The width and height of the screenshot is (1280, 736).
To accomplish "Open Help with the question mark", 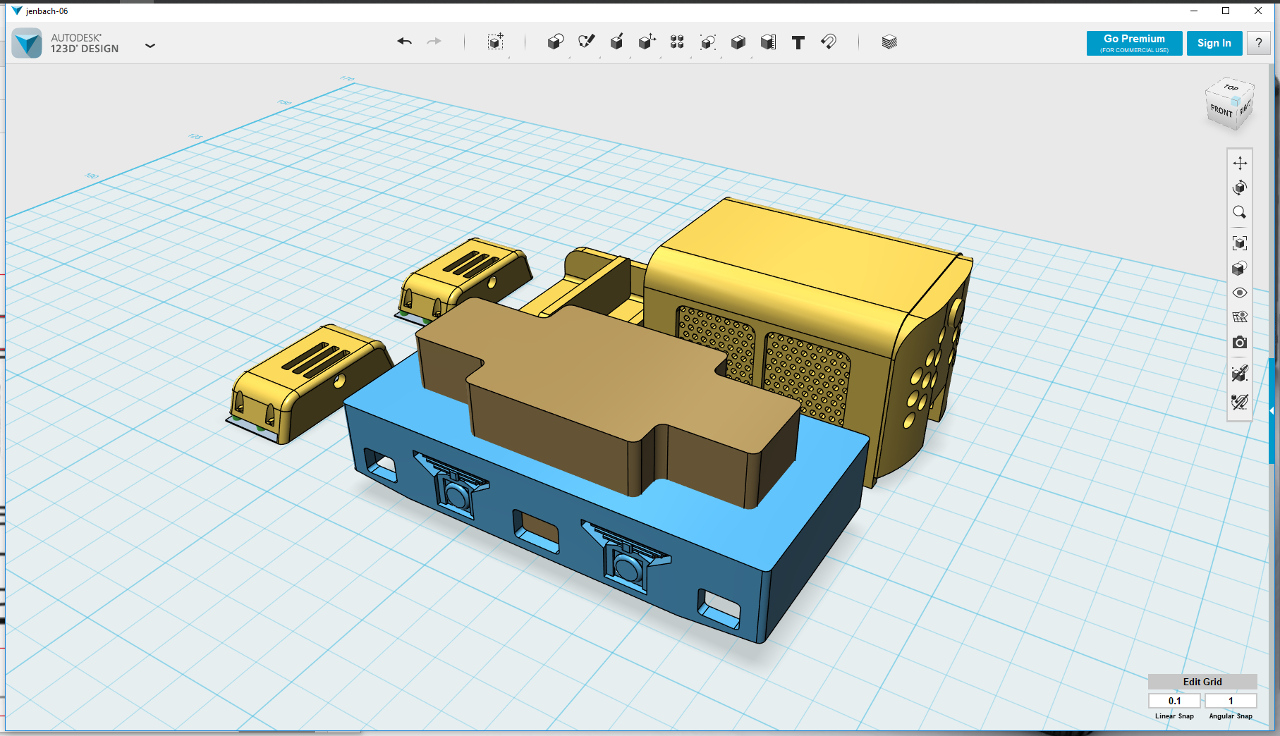I will (x=1258, y=43).
